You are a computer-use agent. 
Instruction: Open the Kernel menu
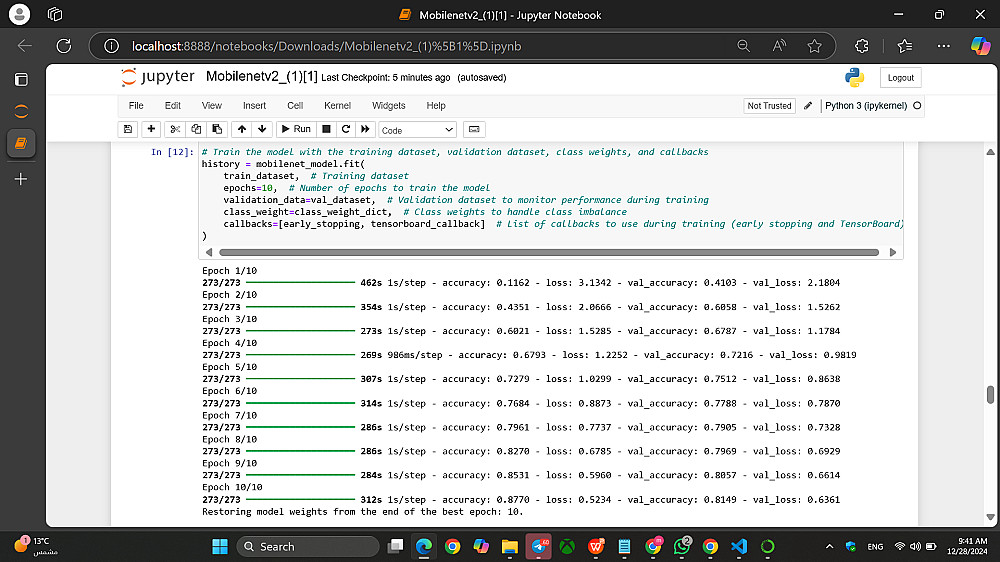(x=337, y=105)
